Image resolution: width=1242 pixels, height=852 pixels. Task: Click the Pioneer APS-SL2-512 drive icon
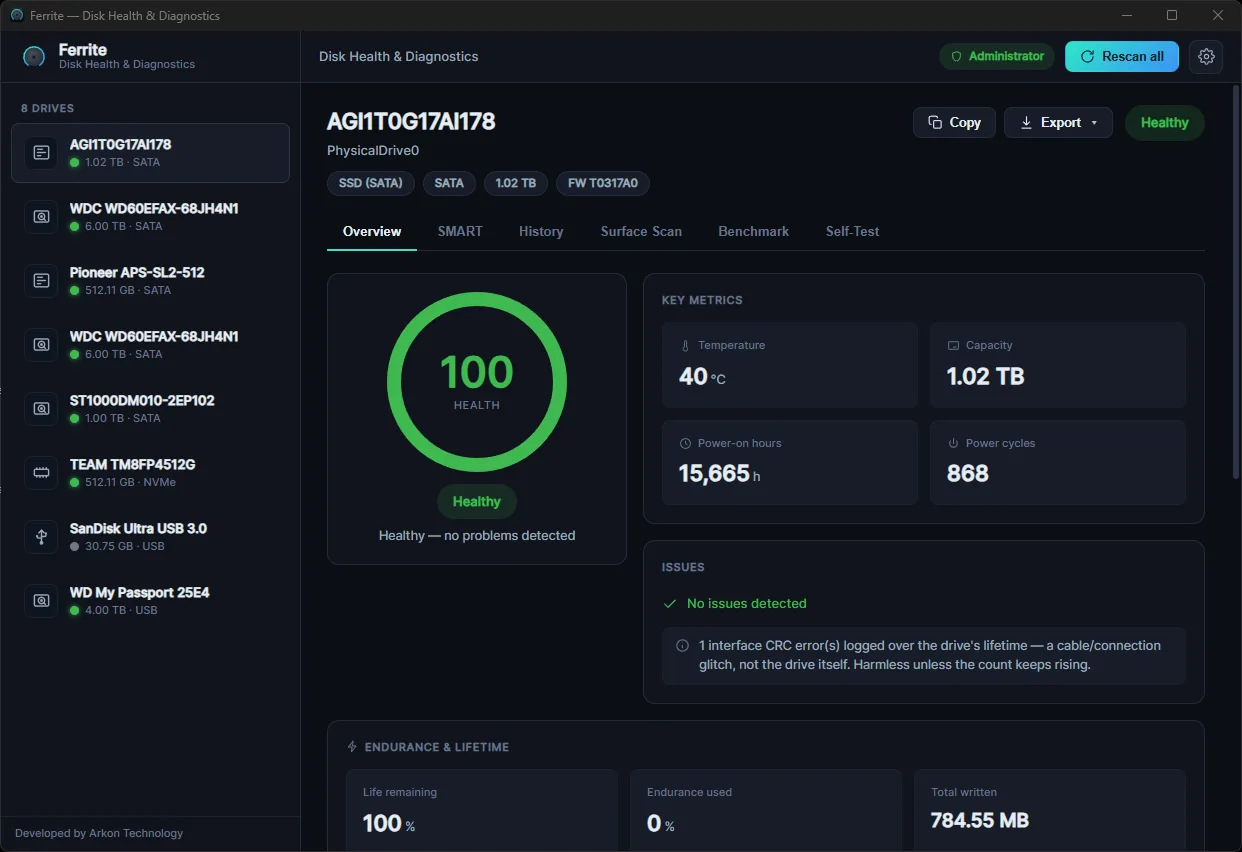coord(41,281)
